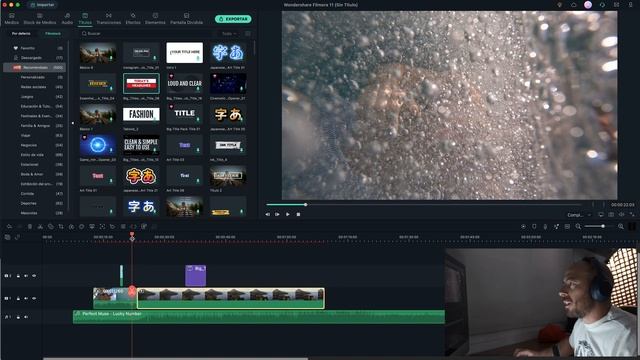Fit timeline to window icon
Image resolution: width=640 pixels, height=360 pixels.
[567, 227]
